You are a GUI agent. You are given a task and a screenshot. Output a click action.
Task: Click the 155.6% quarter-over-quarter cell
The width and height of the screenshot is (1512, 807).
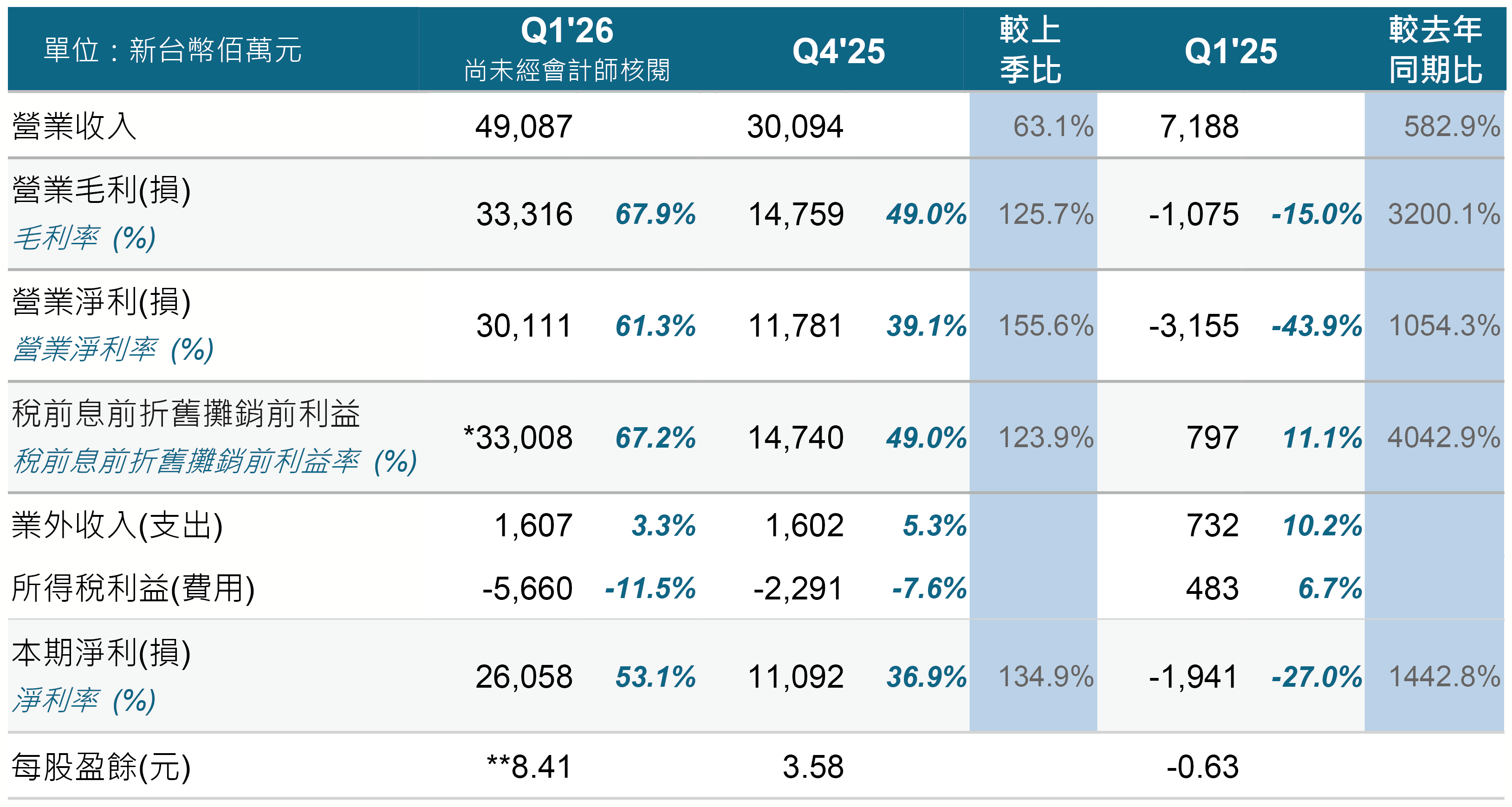pos(1045,326)
